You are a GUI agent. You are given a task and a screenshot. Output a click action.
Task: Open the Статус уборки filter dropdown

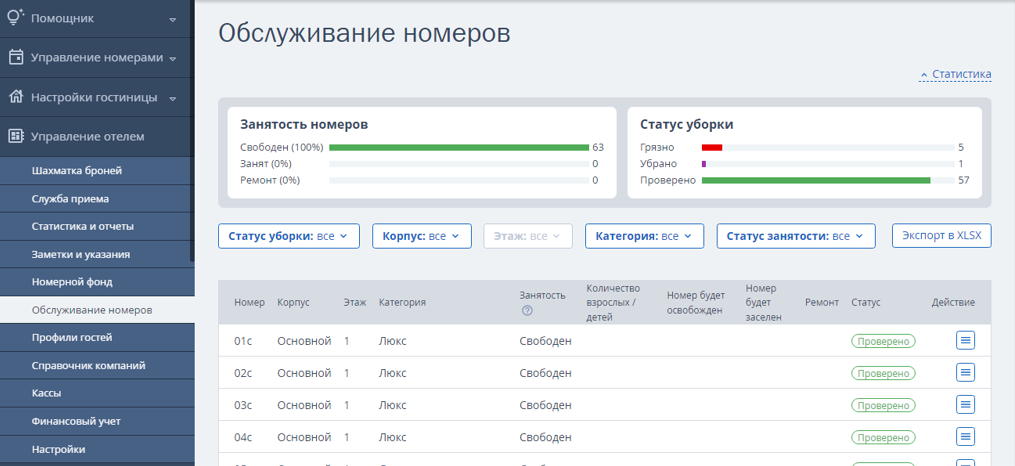289,236
